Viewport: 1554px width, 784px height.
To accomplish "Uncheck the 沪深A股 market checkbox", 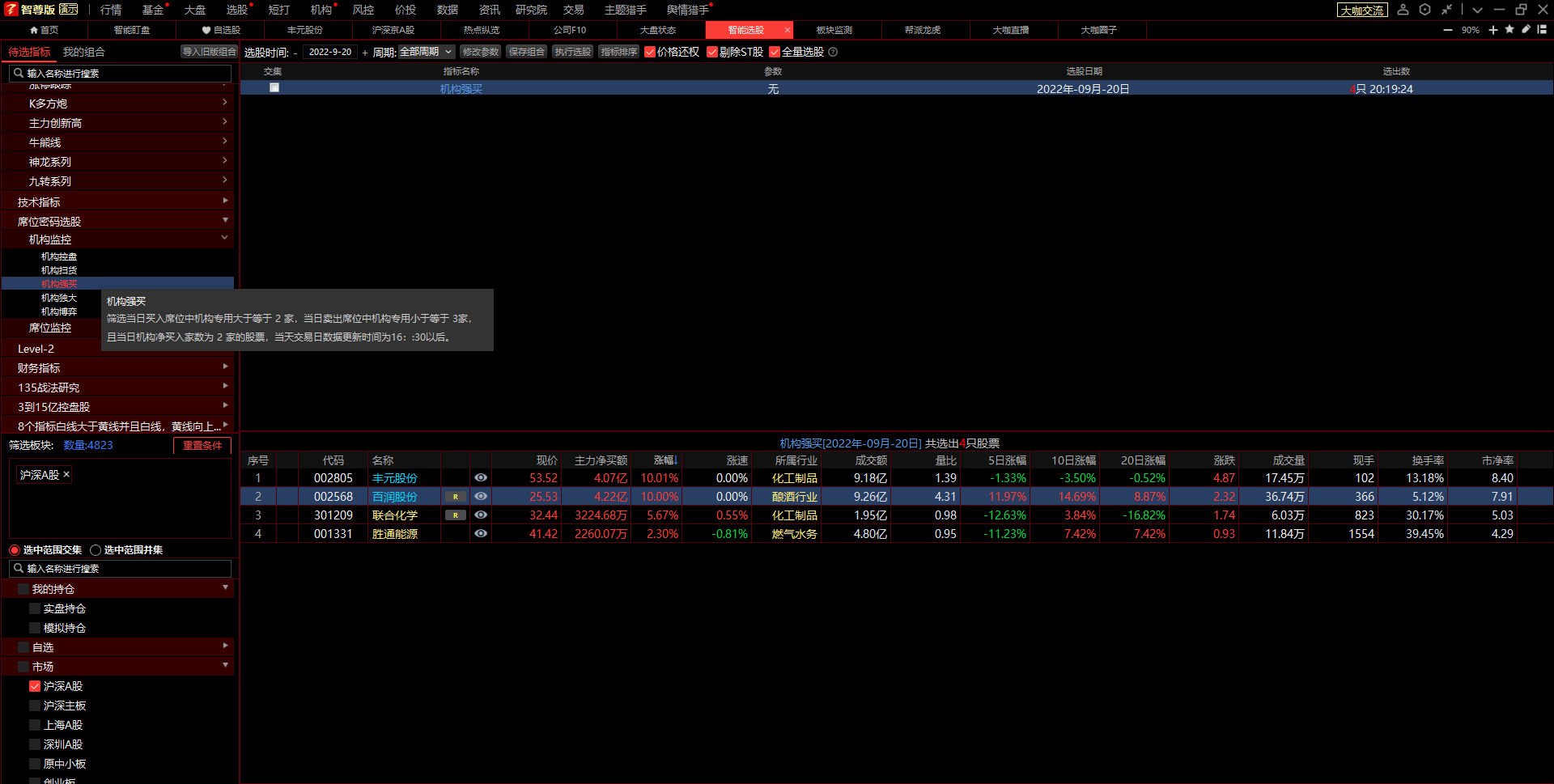I will pos(35,686).
